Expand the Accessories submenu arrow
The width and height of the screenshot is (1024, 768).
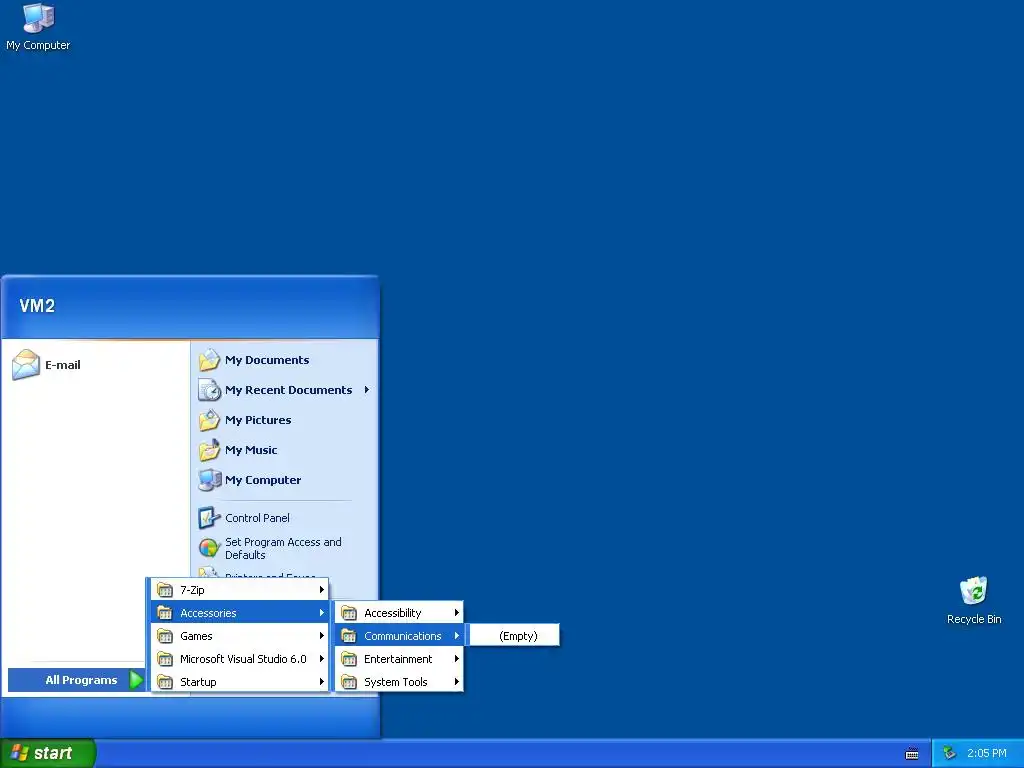(x=321, y=613)
